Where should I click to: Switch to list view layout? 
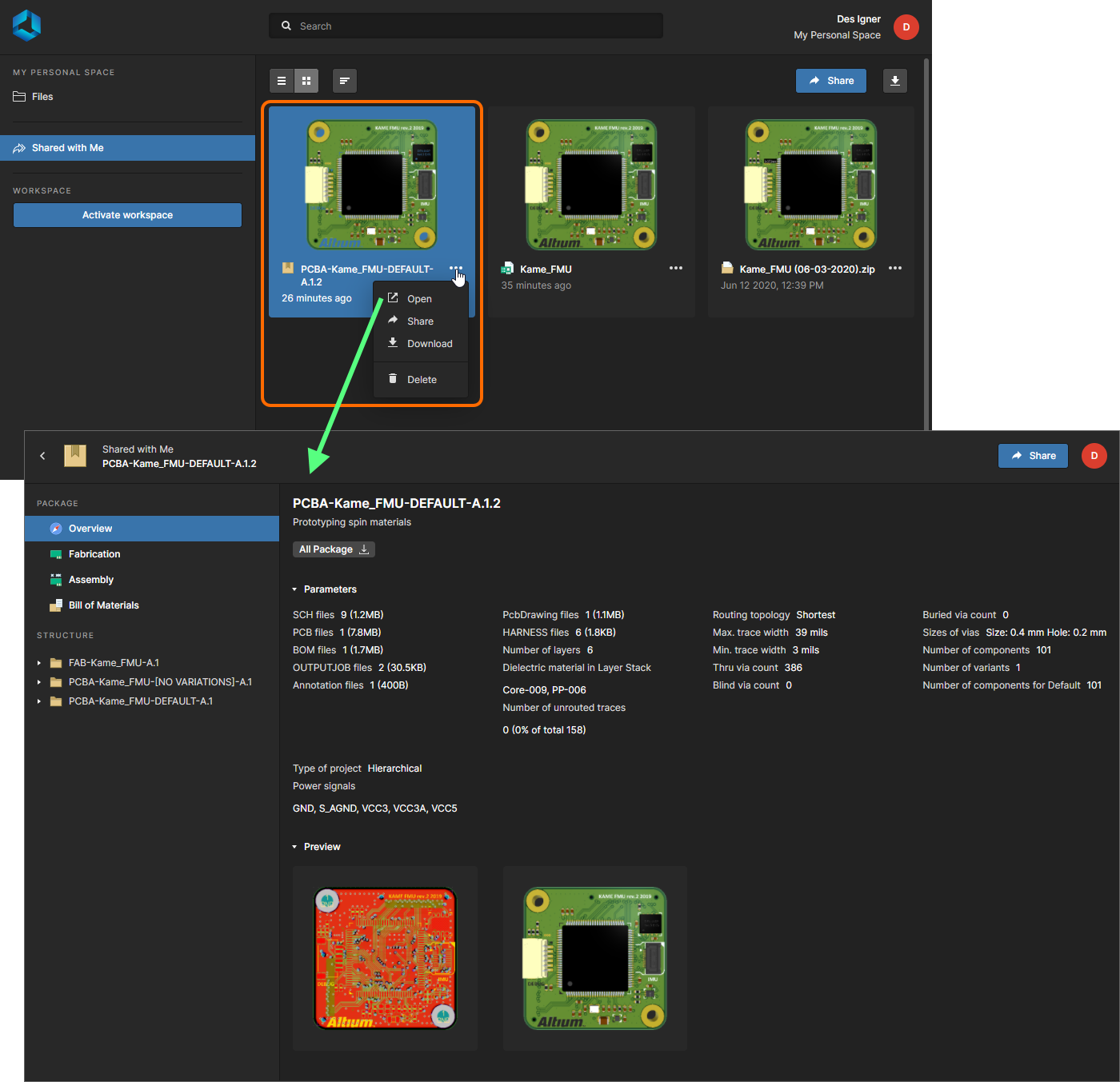[x=281, y=81]
